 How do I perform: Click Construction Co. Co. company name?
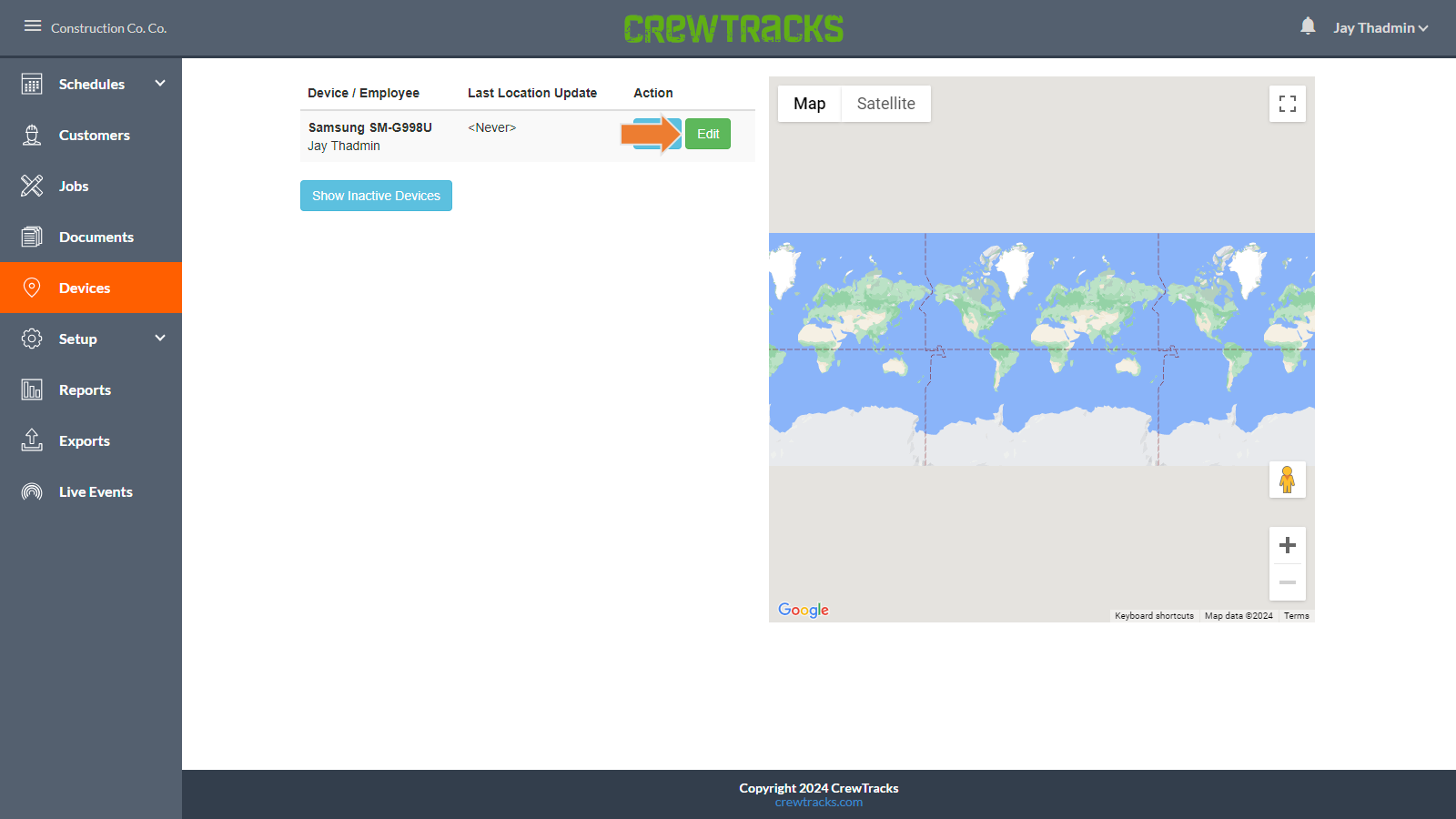[109, 28]
